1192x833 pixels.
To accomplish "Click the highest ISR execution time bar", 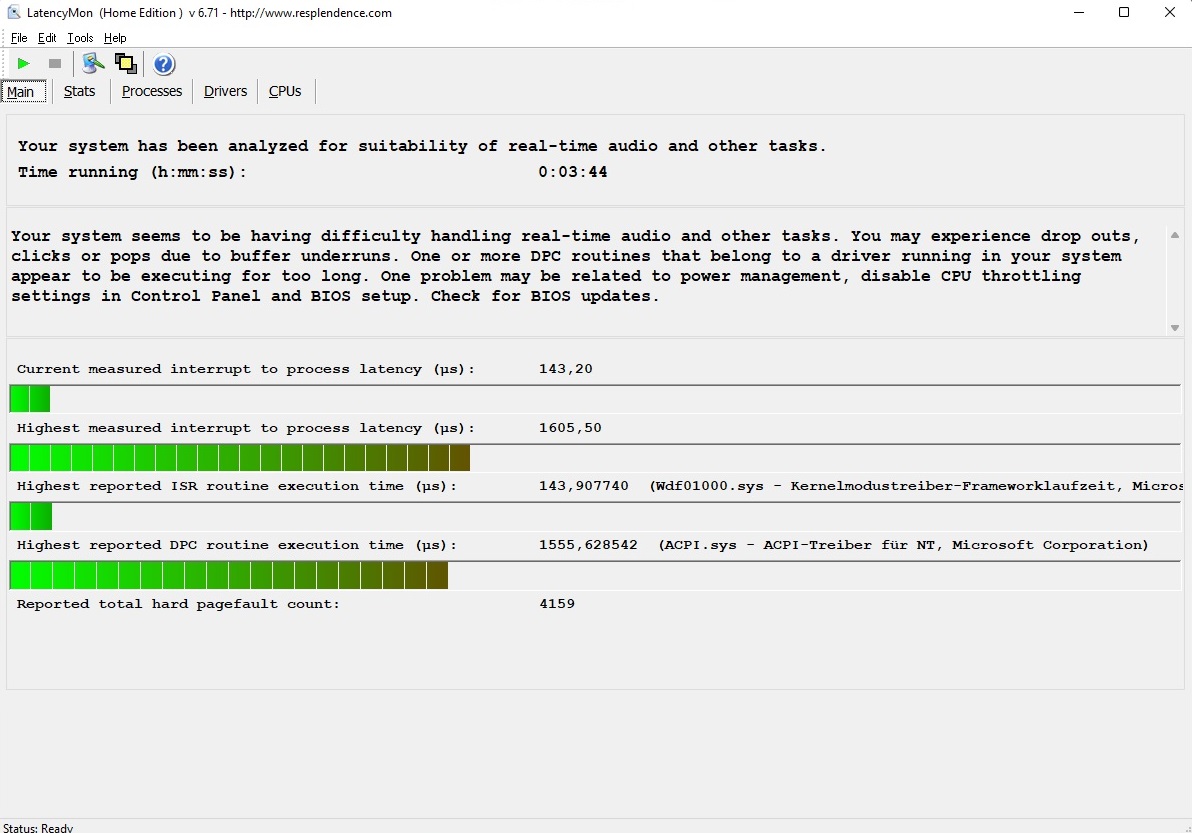I will click(x=594, y=517).
